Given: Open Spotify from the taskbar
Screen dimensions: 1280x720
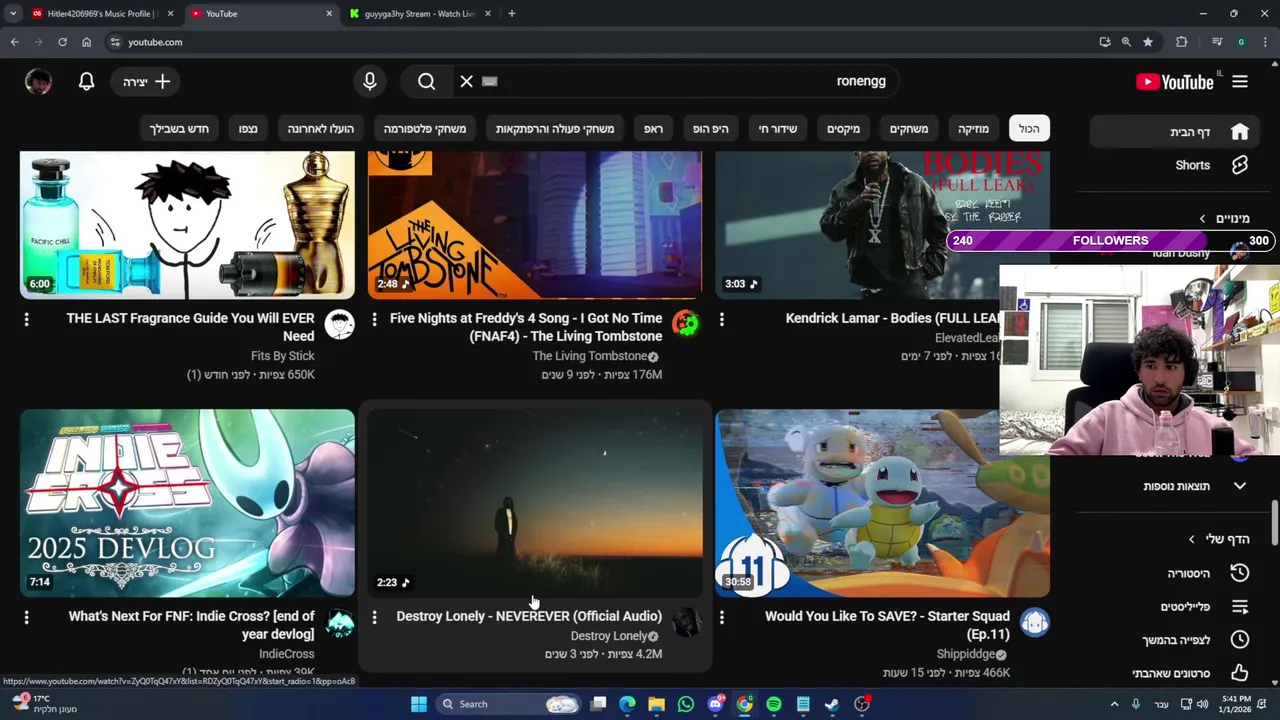Looking at the screenshot, I should click(774, 704).
